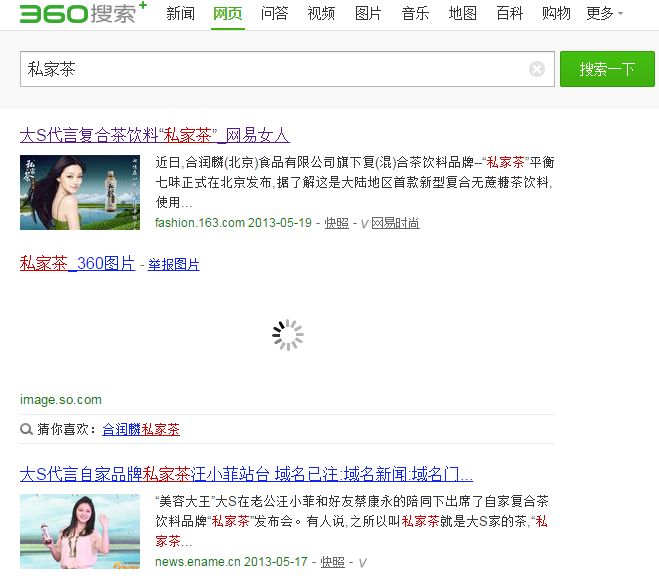Select the 网页 tab

[x=227, y=13]
